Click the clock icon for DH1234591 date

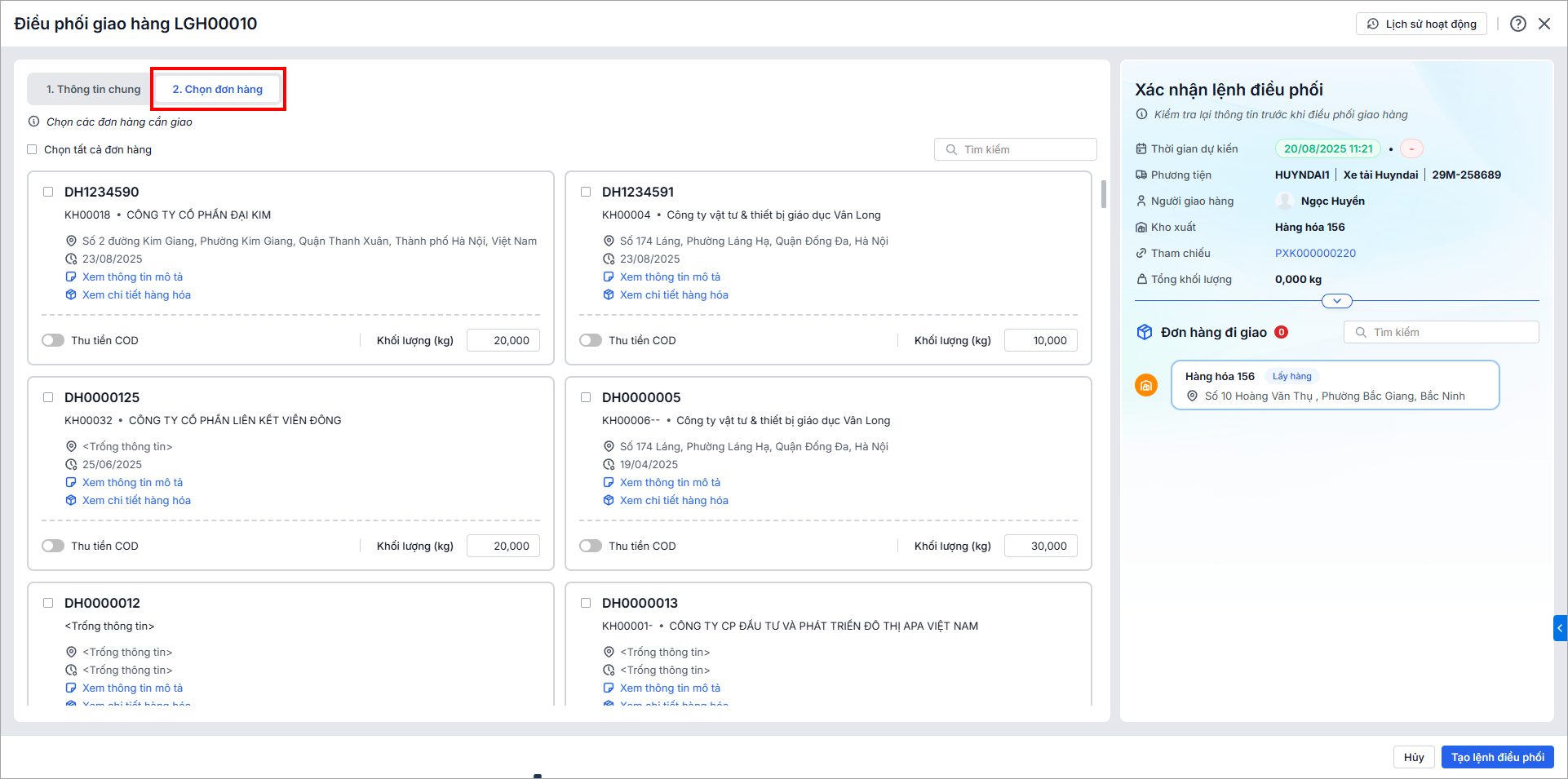pyautogui.click(x=609, y=259)
